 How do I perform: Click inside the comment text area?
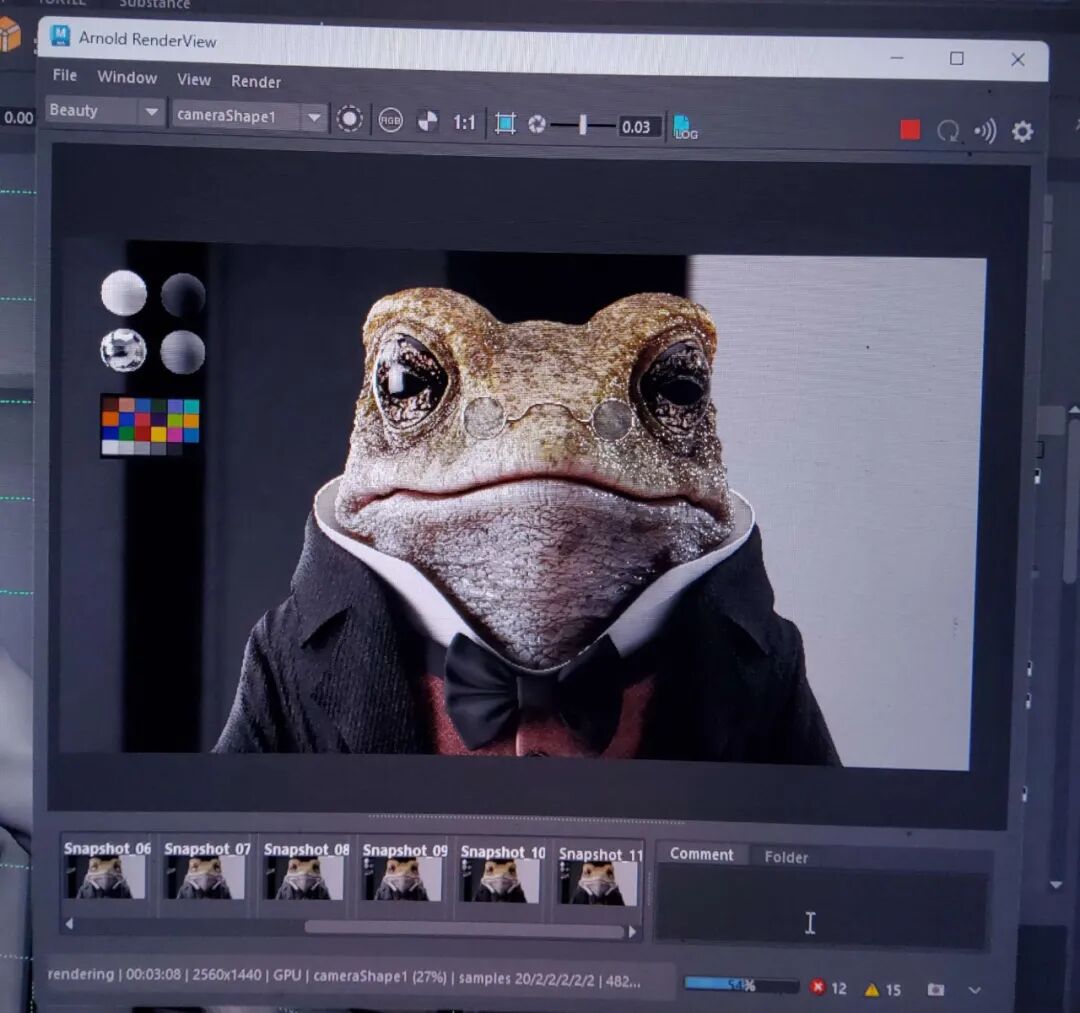pos(822,908)
